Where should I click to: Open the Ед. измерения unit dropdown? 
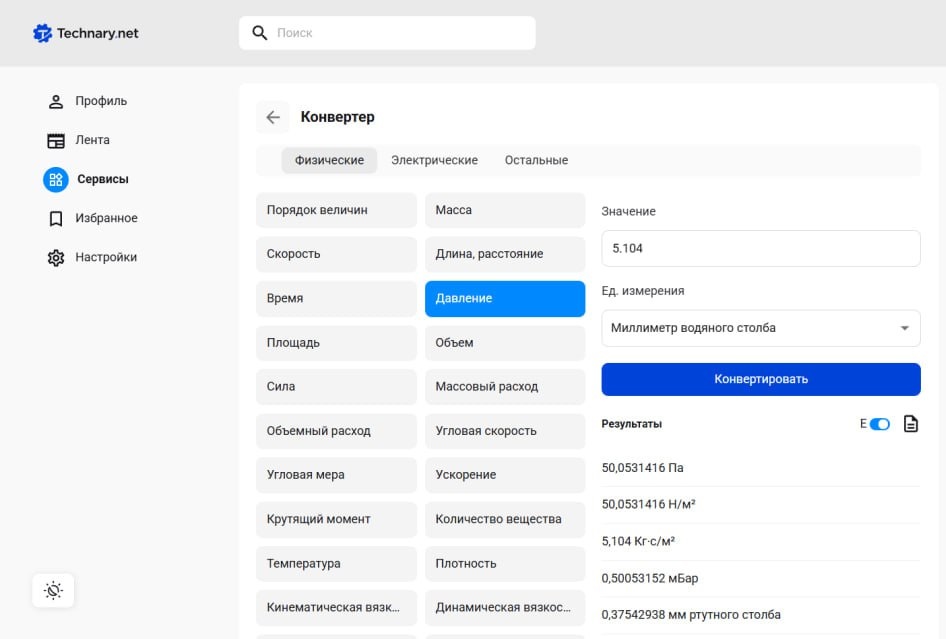pos(761,328)
